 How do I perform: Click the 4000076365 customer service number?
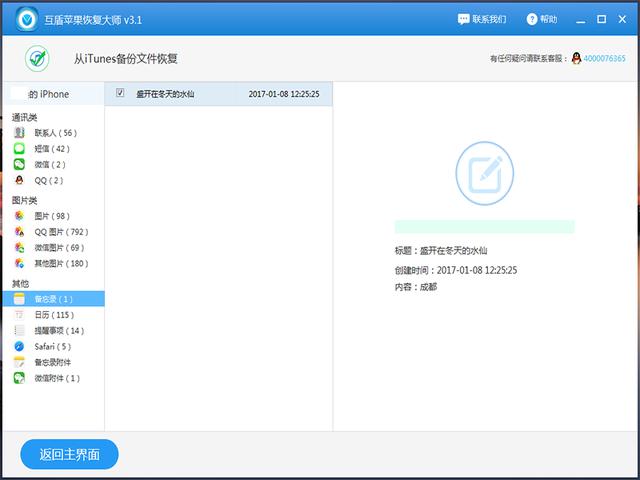604,58
